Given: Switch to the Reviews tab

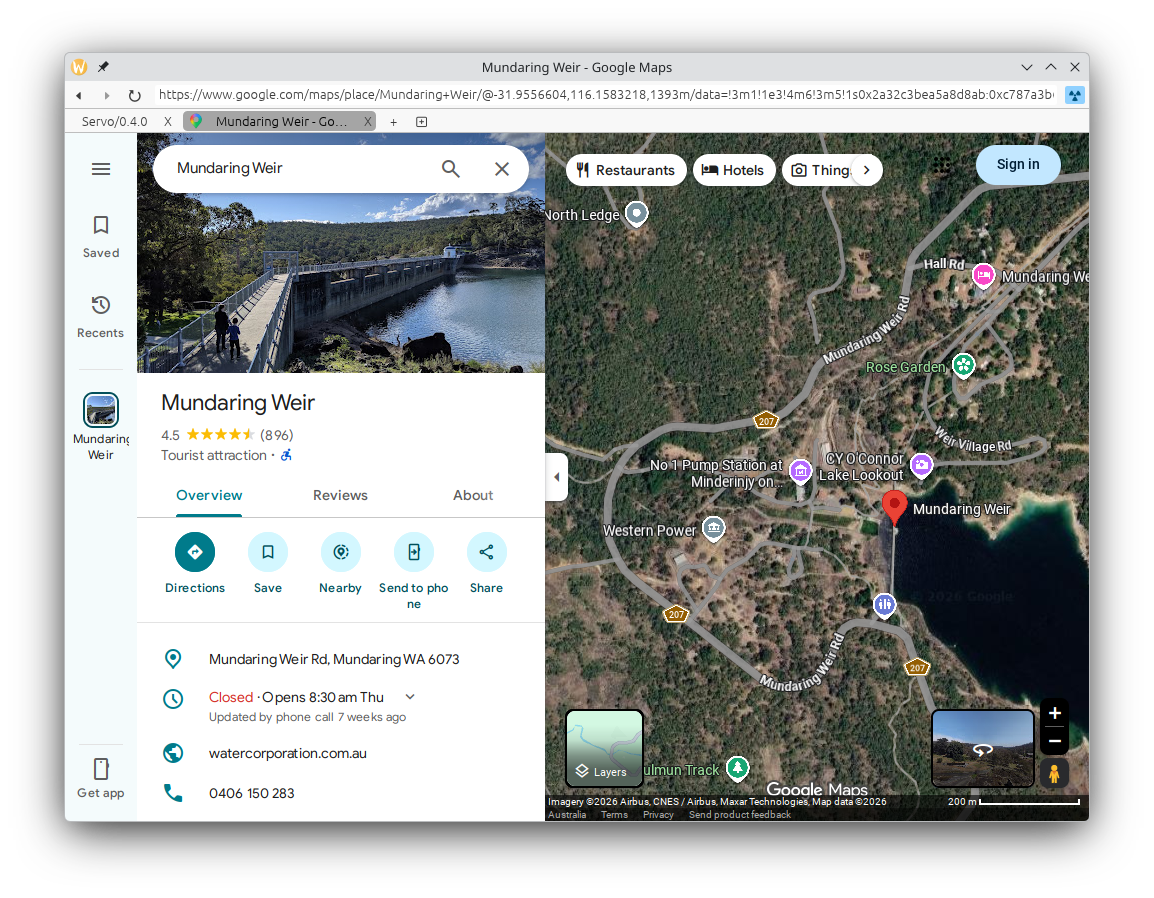Looking at the screenshot, I should click(x=340, y=495).
